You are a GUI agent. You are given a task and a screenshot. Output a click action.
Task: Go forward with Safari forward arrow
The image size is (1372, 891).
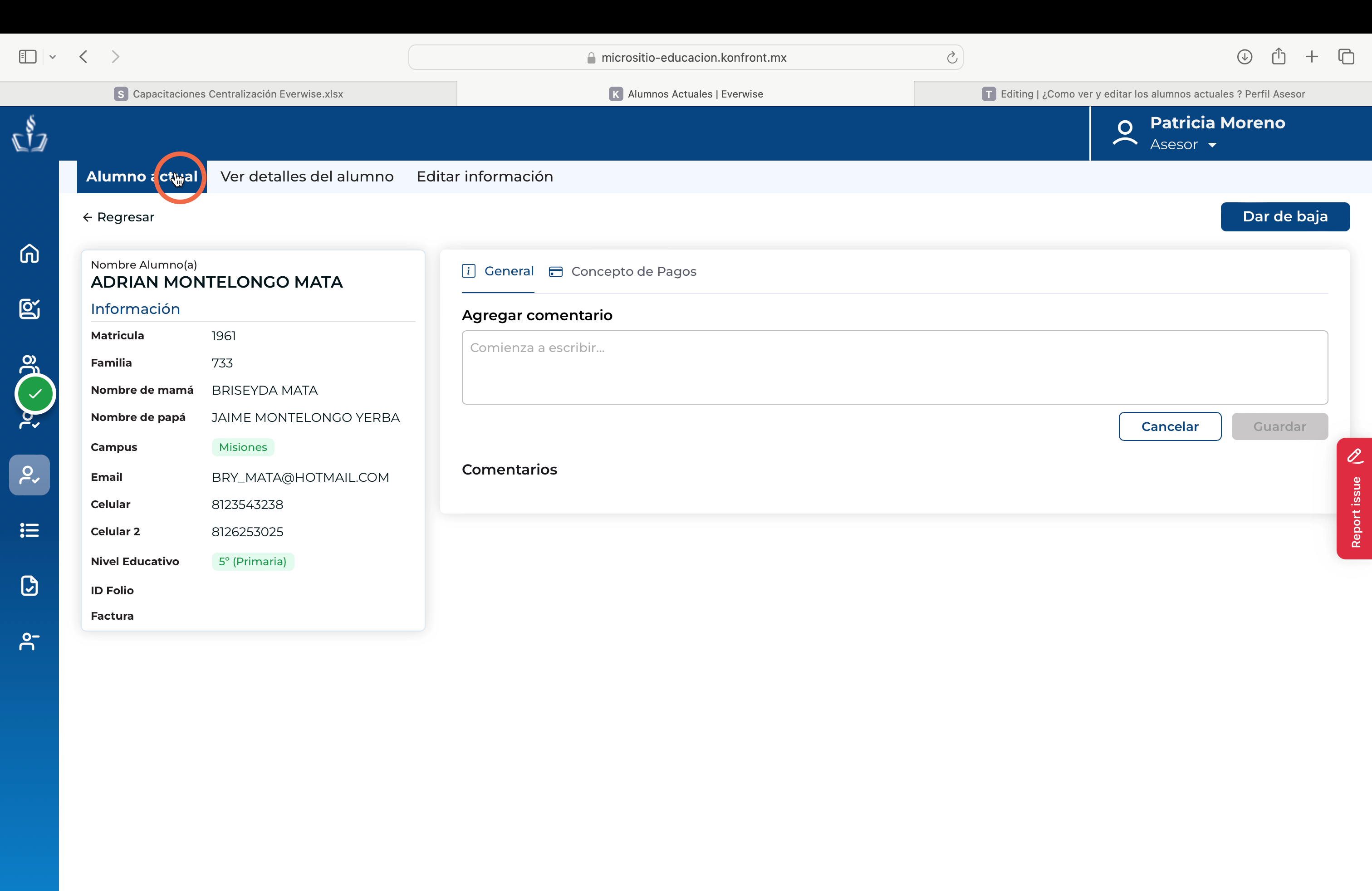pos(115,56)
